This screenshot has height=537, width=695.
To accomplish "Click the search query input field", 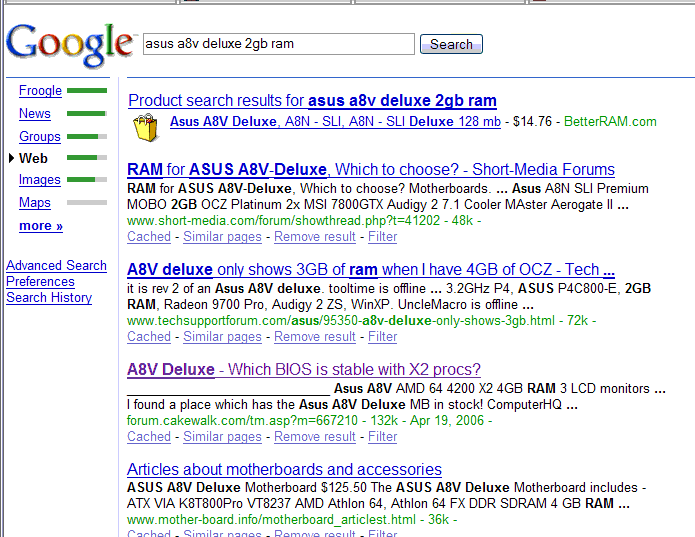I will (279, 44).
